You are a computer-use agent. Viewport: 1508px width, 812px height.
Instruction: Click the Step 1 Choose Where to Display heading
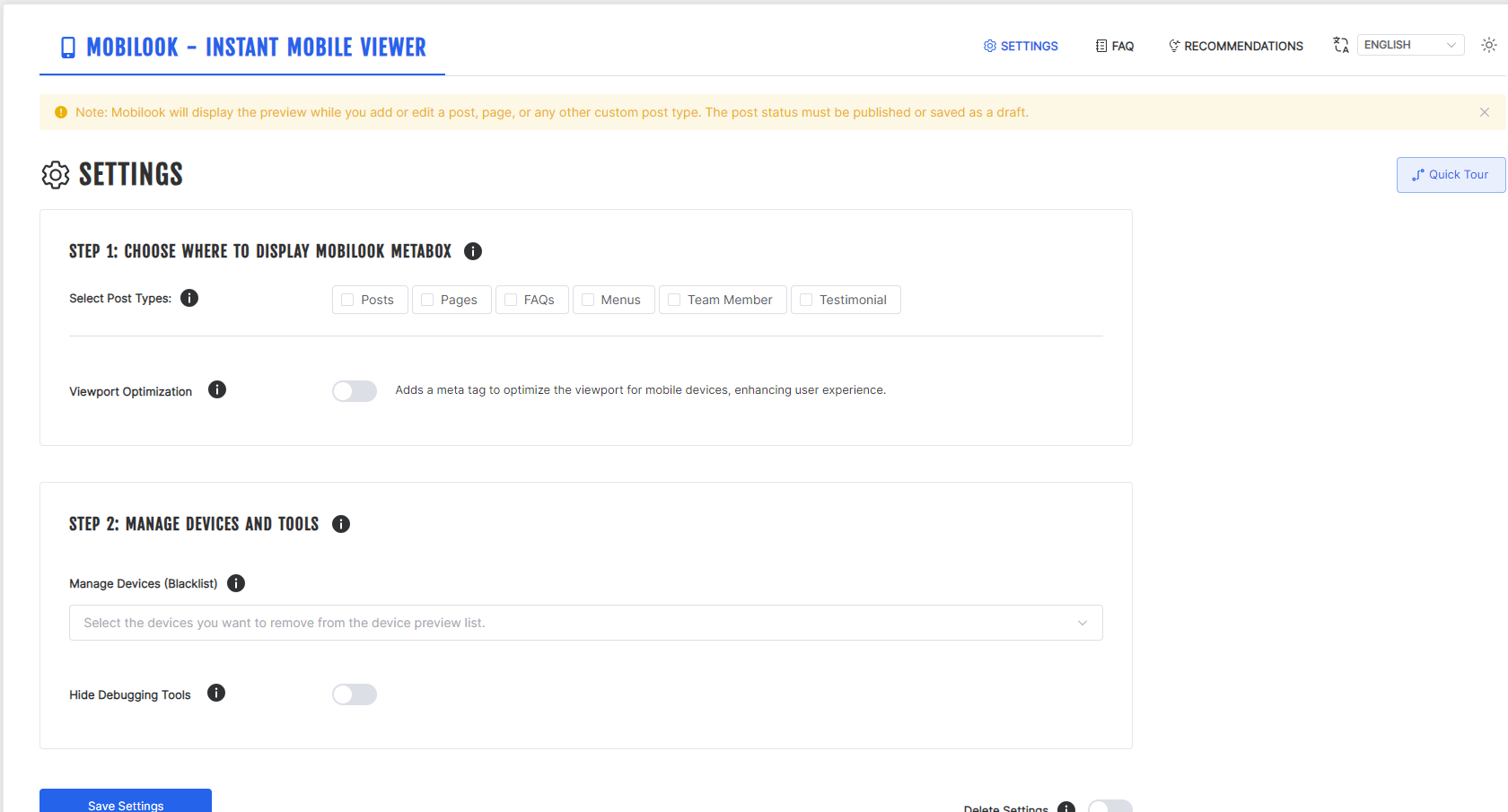pos(260,251)
